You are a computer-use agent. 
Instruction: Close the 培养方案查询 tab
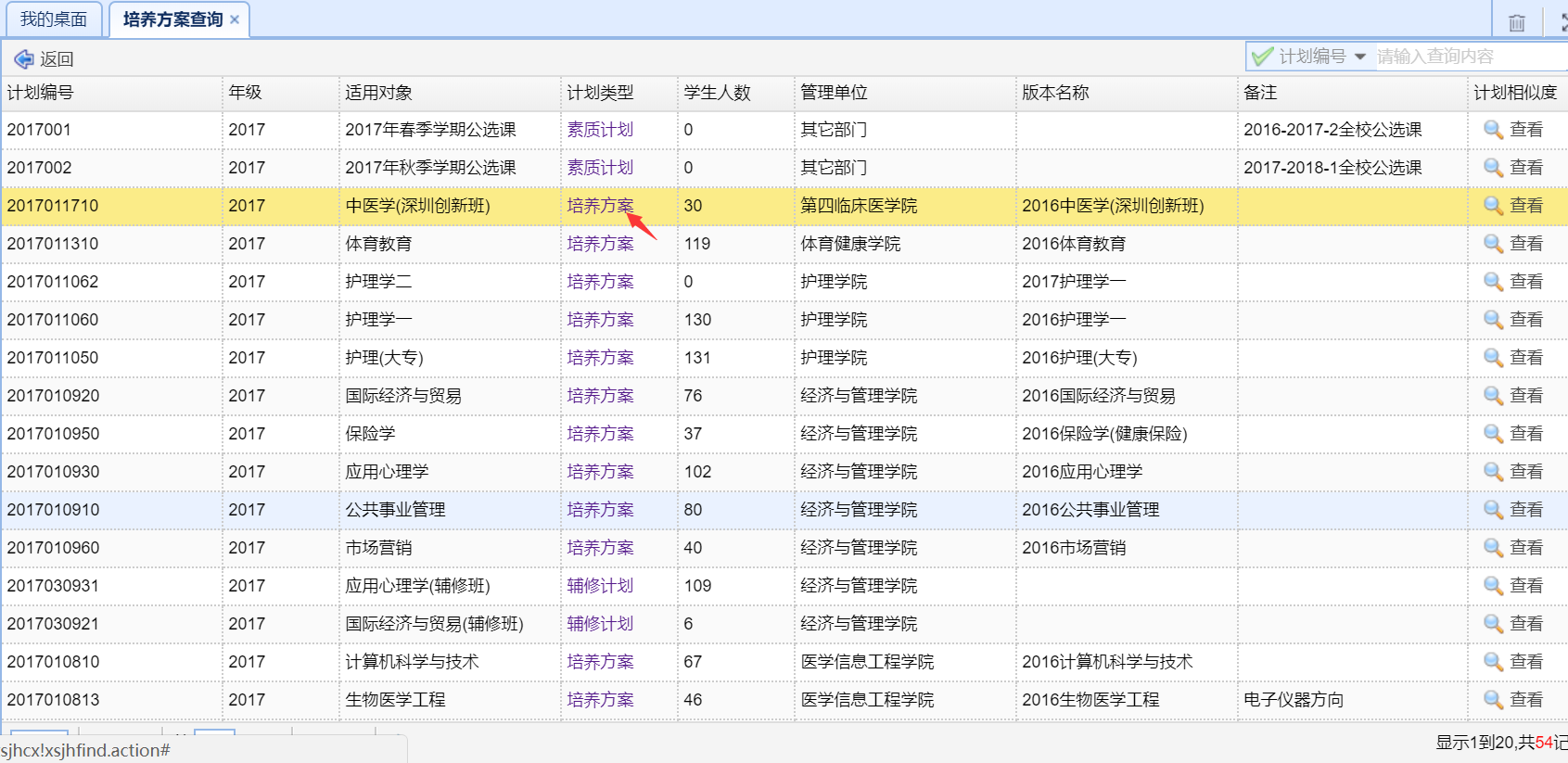click(x=235, y=19)
